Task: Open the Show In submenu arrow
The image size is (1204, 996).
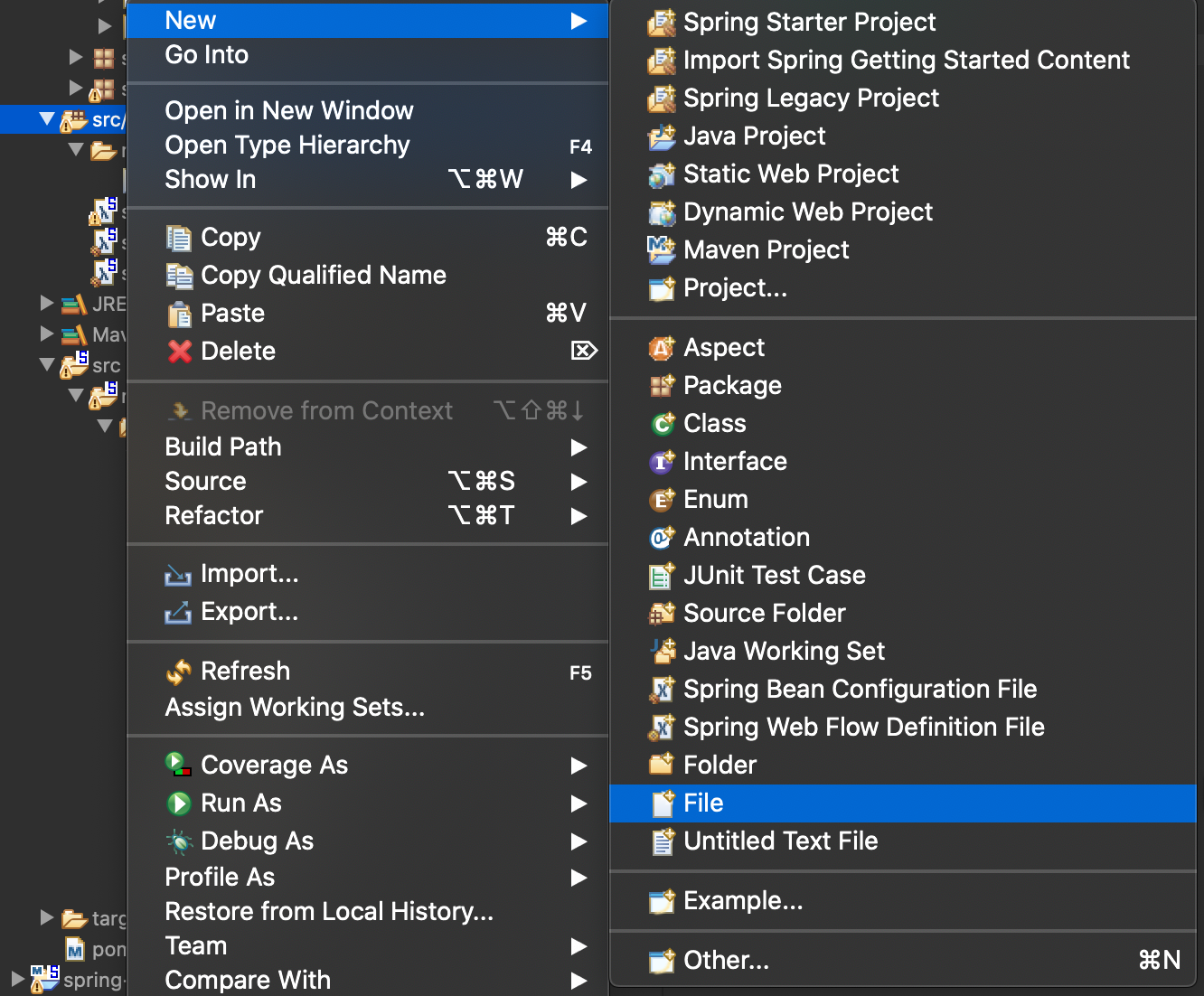Action: 578,180
